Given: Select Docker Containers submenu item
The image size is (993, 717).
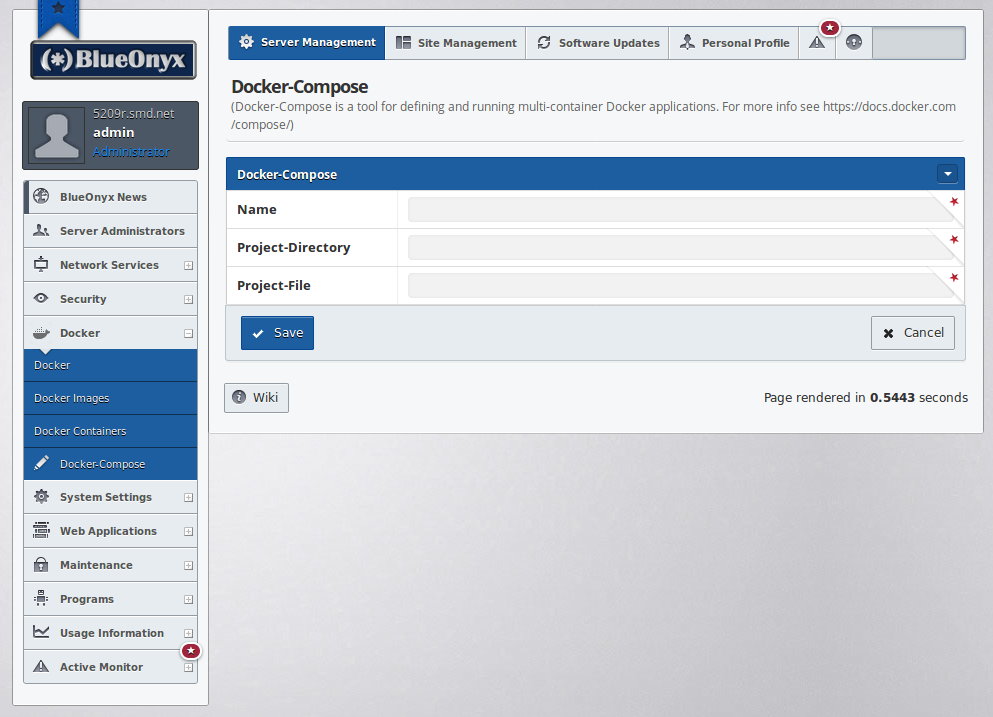Looking at the screenshot, I should (x=111, y=431).
